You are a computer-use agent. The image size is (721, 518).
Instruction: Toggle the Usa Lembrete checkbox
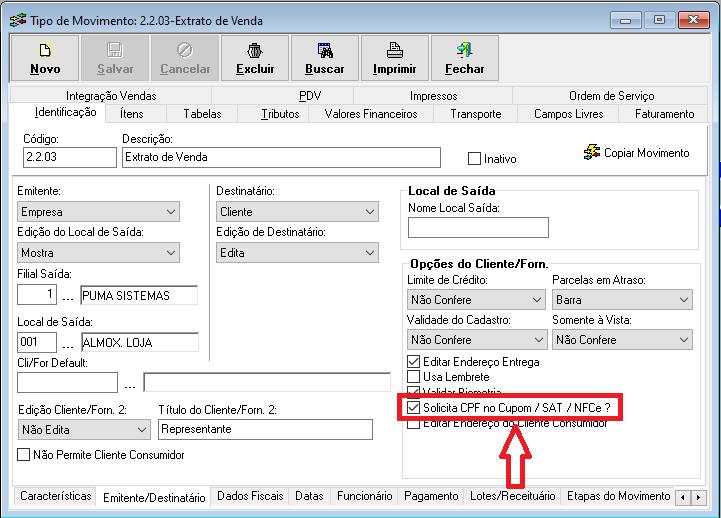click(414, 377)
